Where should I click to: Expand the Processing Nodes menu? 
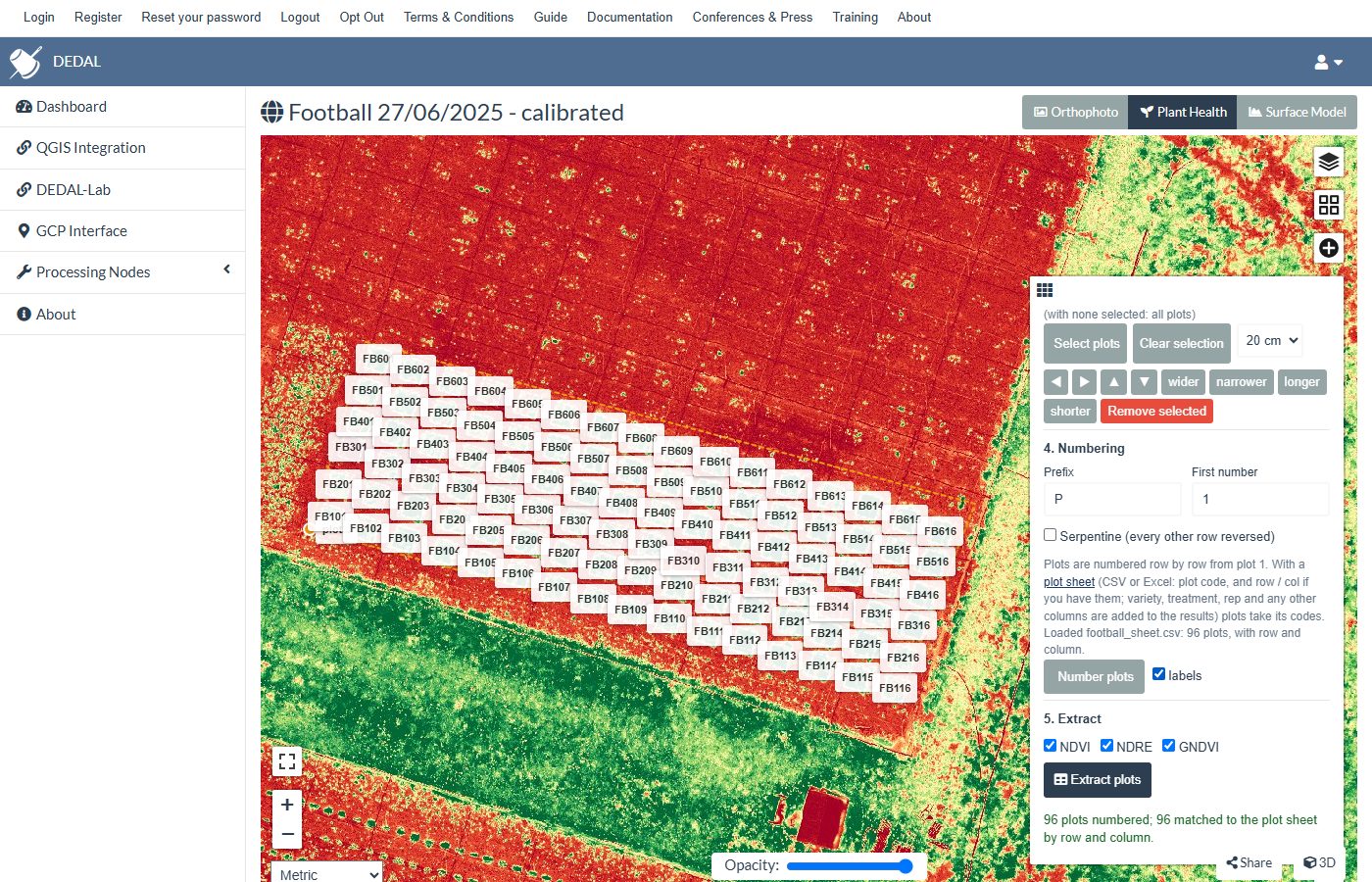pyautogui.click(x=122, y=271)
